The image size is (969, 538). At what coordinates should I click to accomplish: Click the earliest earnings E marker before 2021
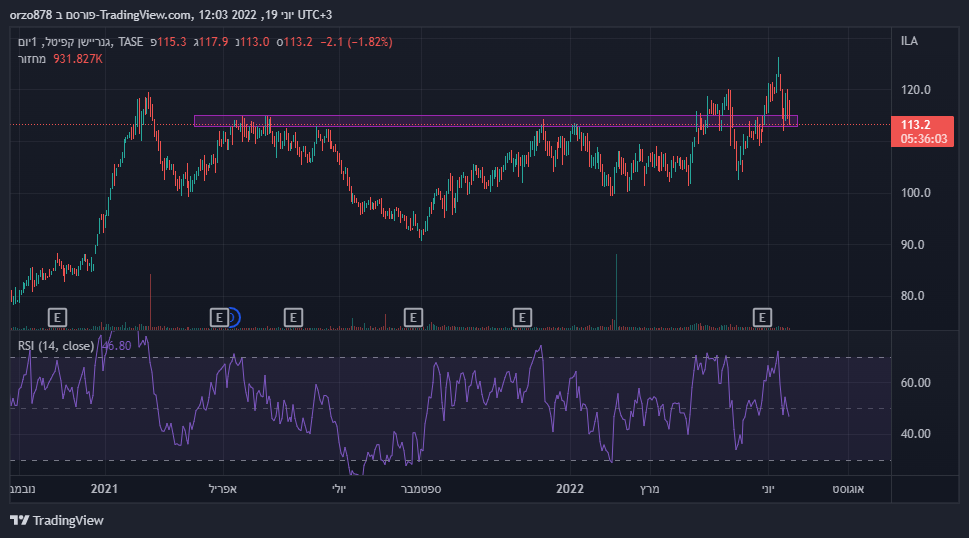pos(58,317)
